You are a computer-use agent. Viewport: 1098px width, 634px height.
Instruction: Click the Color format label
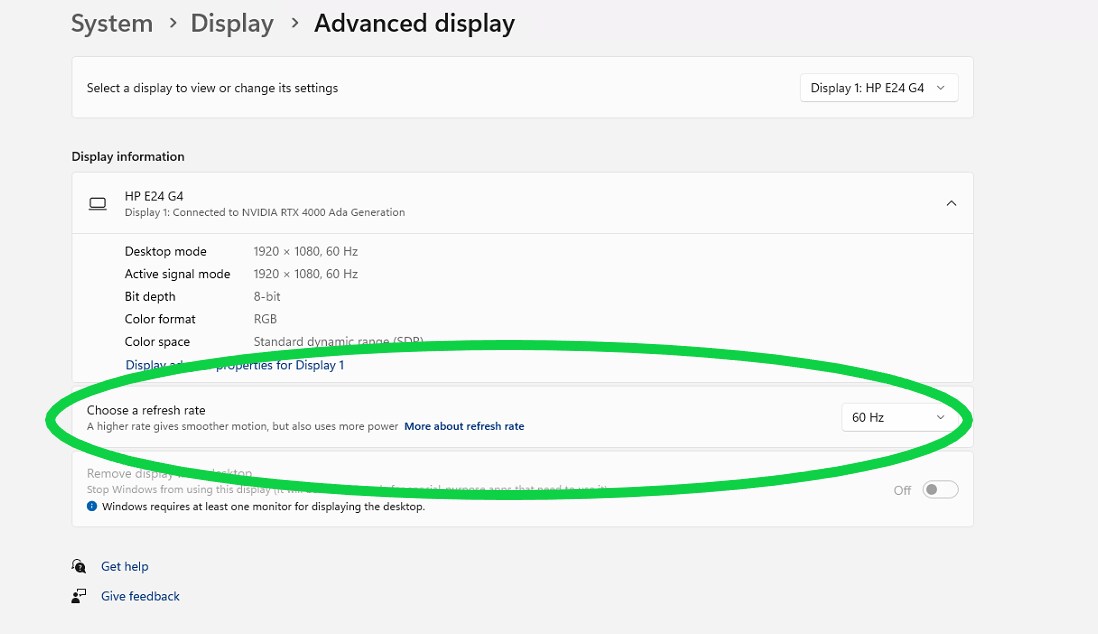[x=160, y=319]
